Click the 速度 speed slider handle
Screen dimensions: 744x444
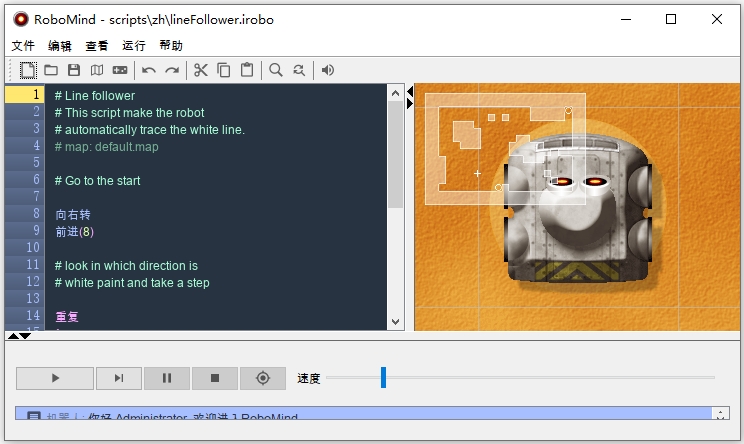[383, 377]
